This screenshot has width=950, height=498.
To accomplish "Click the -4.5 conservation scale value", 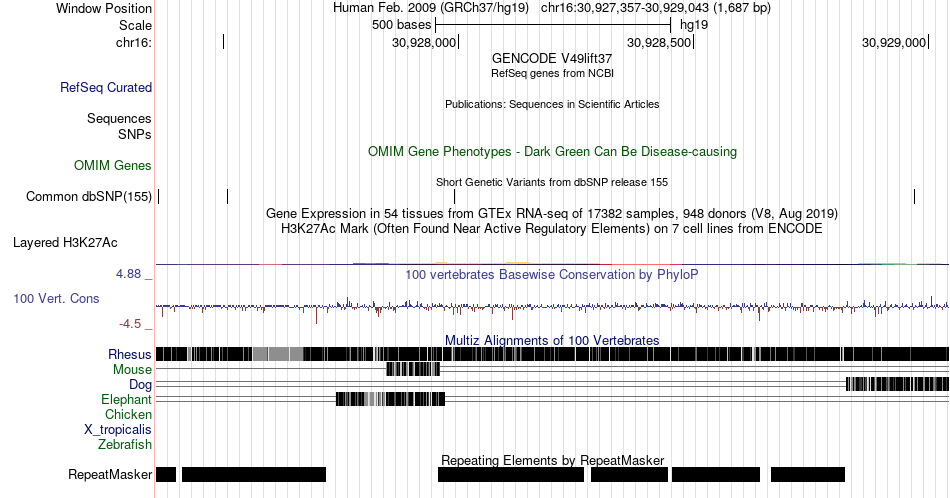I will [130, 324].
